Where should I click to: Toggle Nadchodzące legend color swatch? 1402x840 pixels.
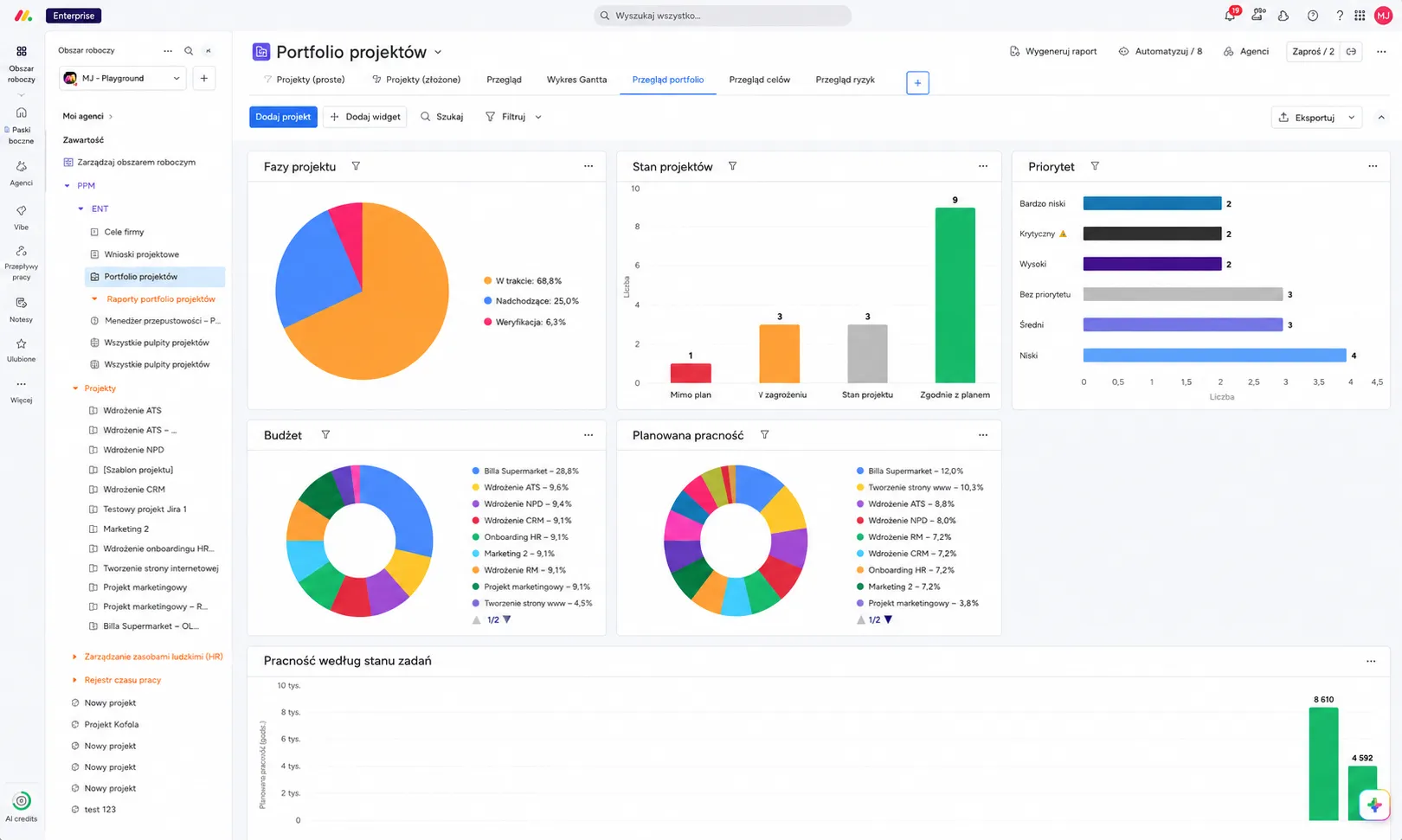488,301
